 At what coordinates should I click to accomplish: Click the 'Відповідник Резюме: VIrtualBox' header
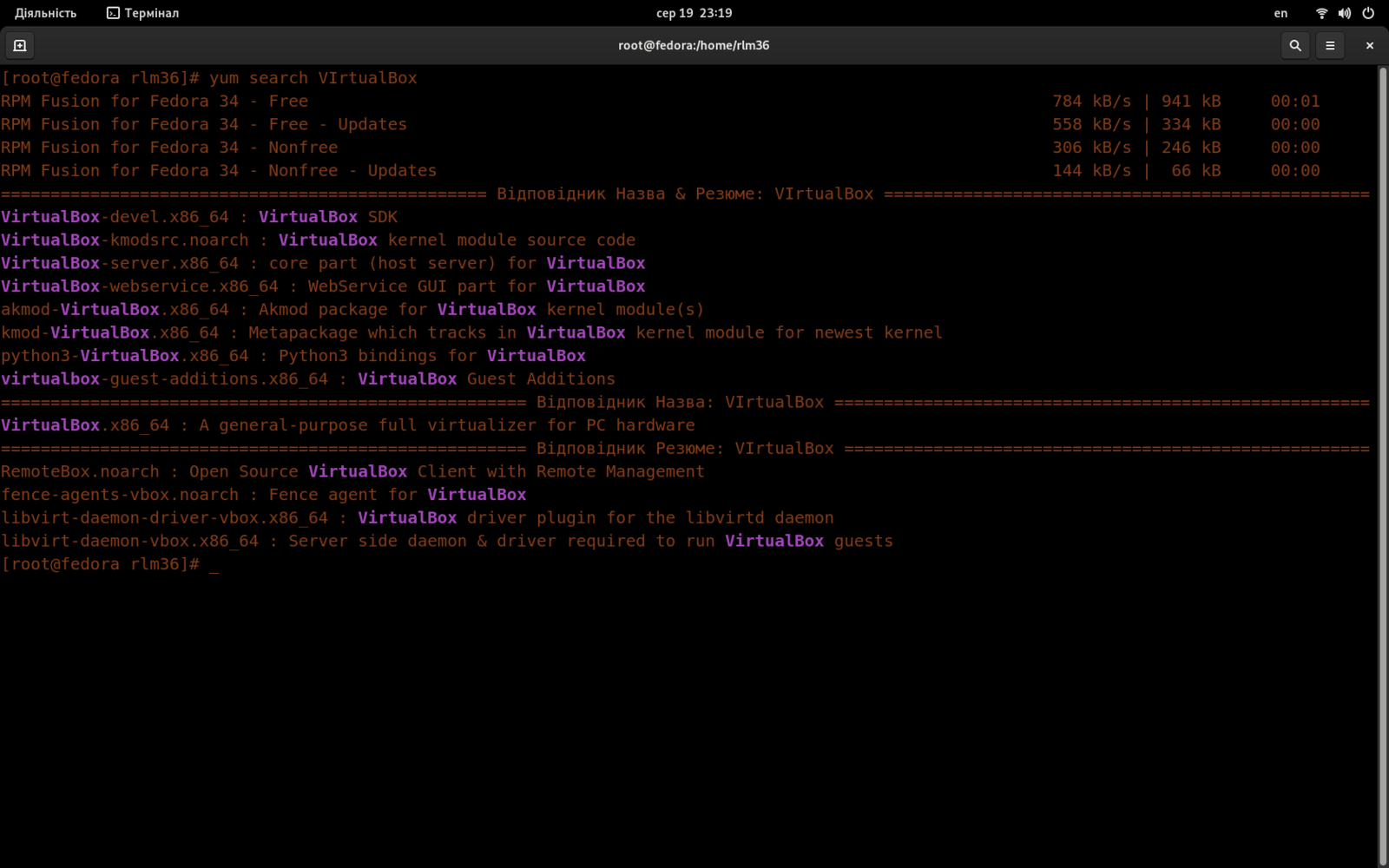[x=685, y=449]
